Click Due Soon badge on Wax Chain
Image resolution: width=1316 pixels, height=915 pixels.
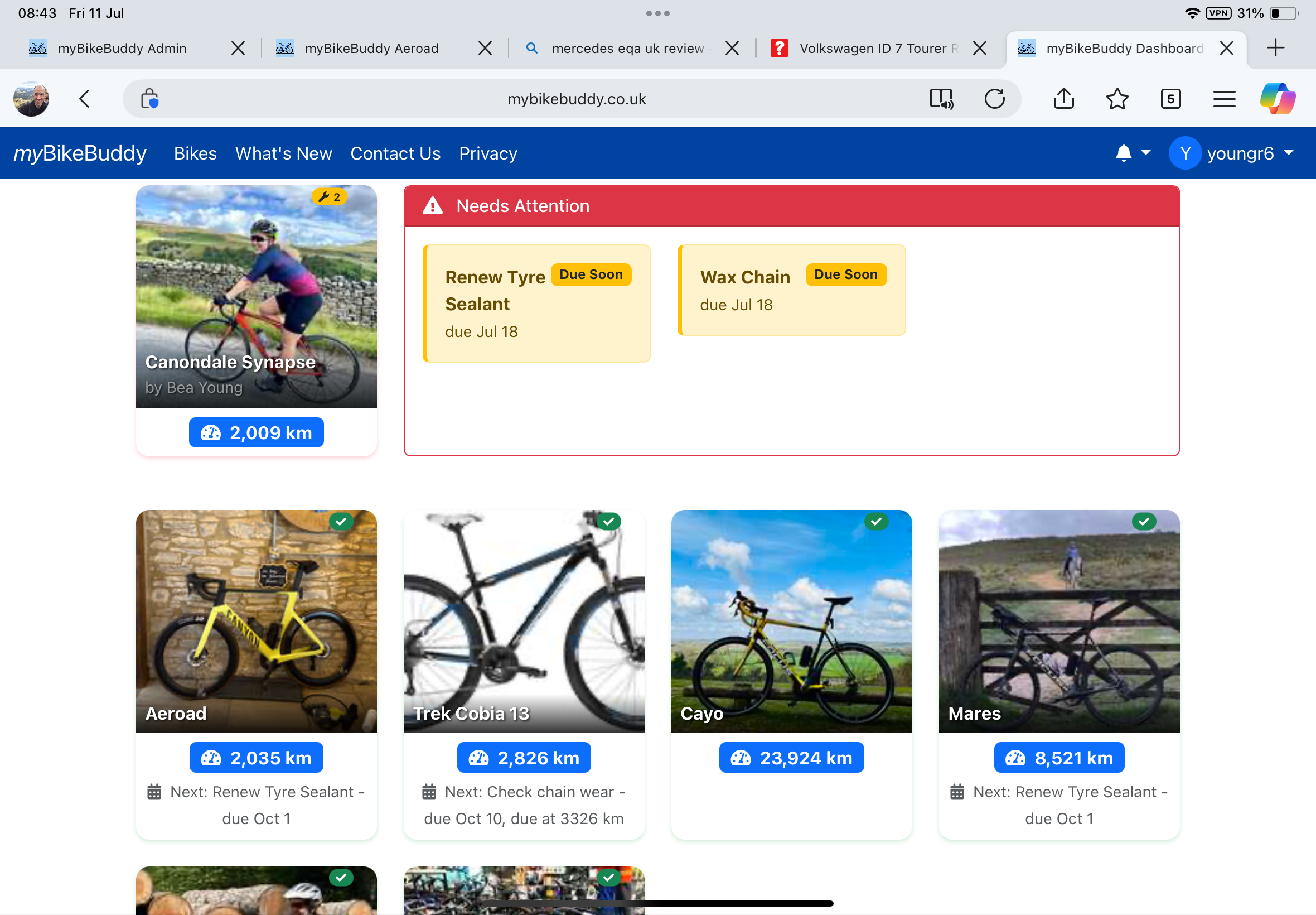(x=845, y=274)
